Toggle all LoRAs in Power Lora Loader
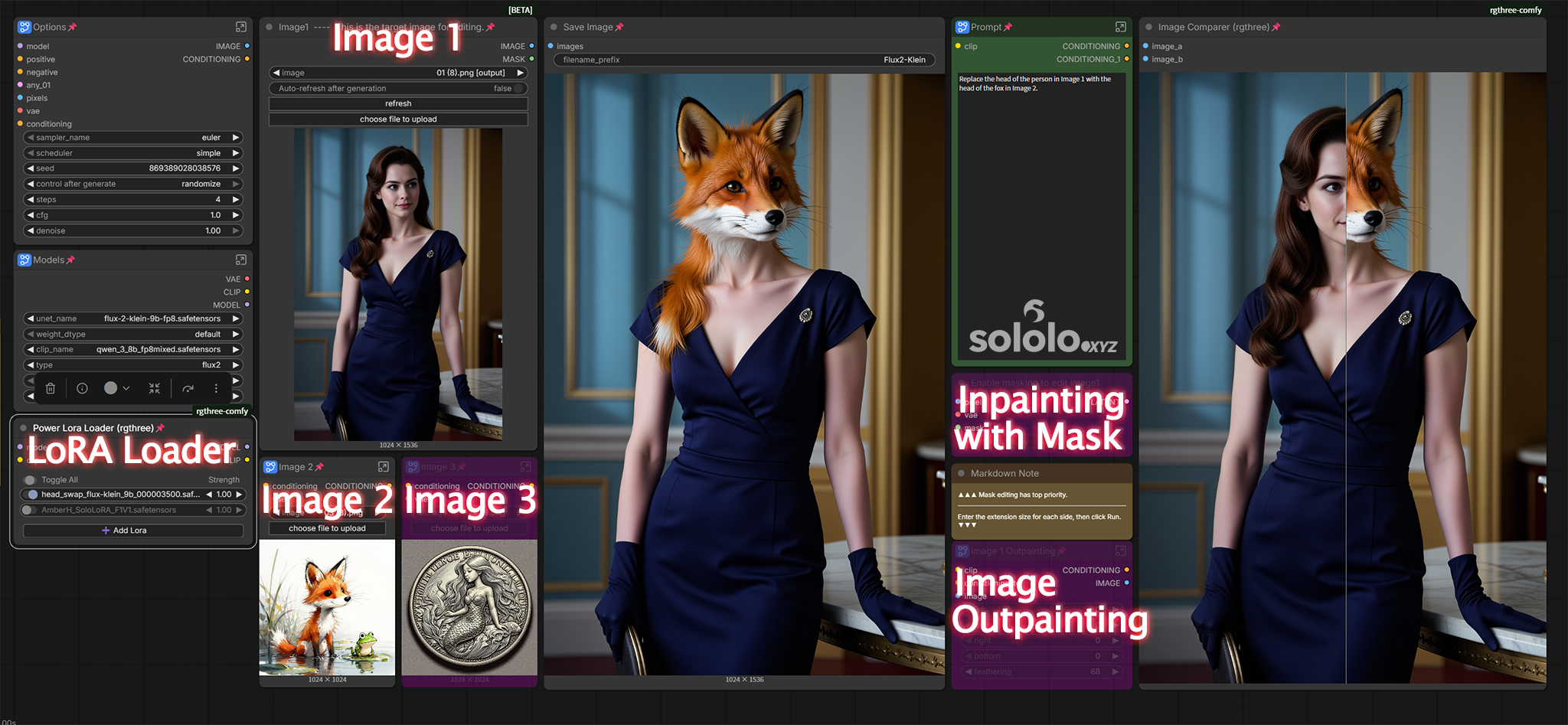Image resolution: width=1568 pixels, height=725 pixels. 30,480
